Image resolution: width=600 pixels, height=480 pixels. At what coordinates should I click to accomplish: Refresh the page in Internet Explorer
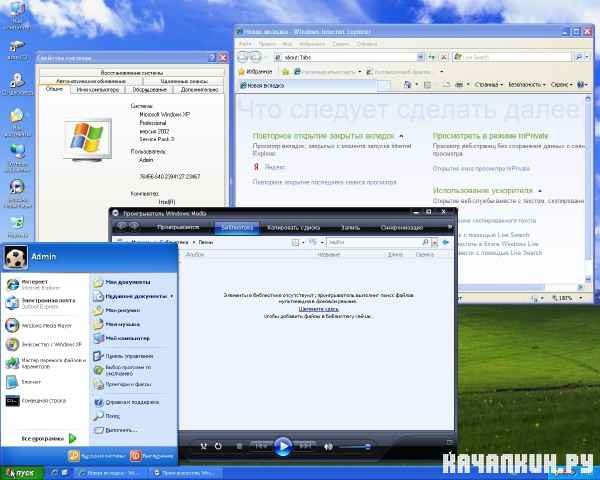coord(432,57)
